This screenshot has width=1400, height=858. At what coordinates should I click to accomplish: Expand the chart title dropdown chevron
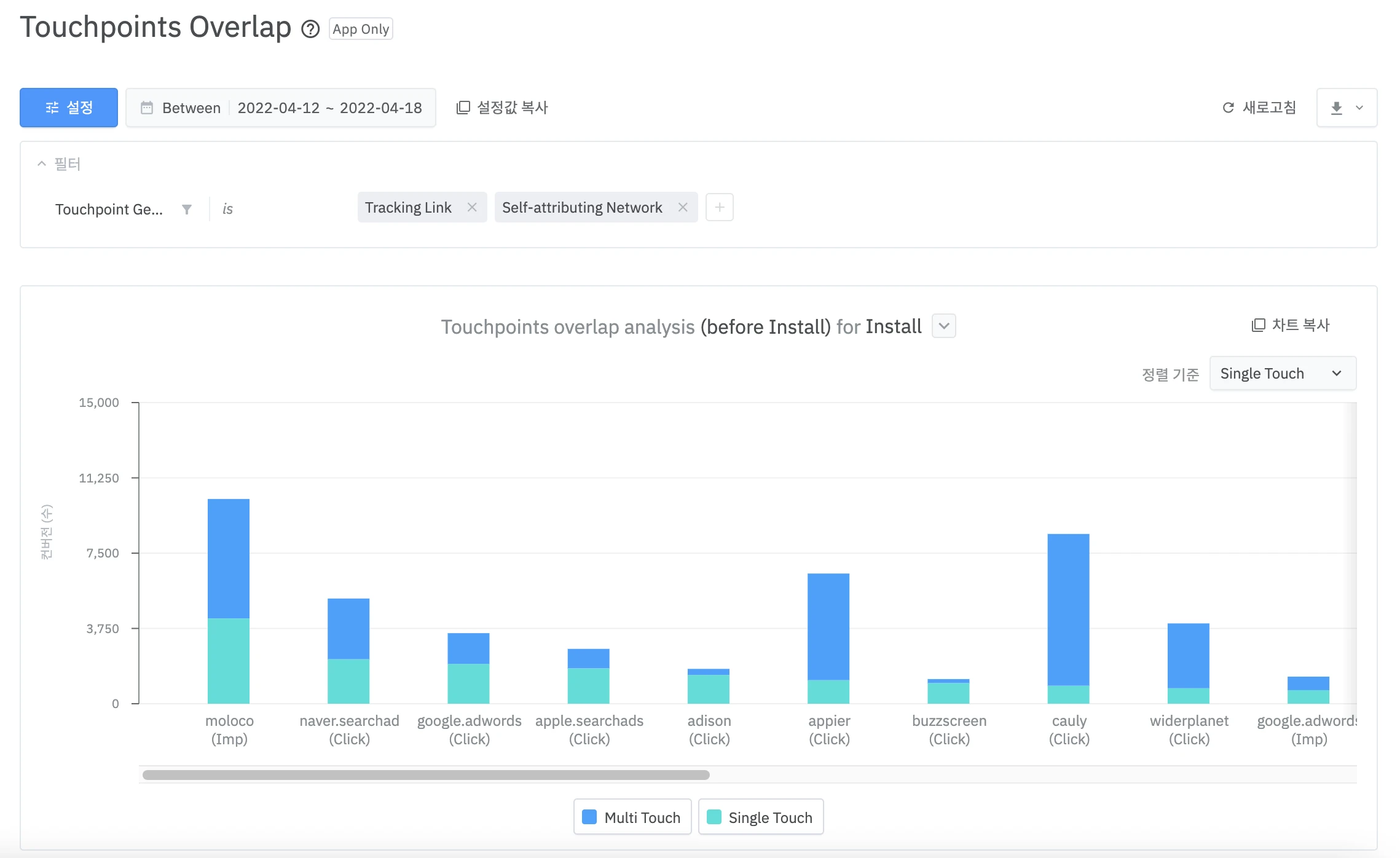pyautogui.click(x=943, y=326)
